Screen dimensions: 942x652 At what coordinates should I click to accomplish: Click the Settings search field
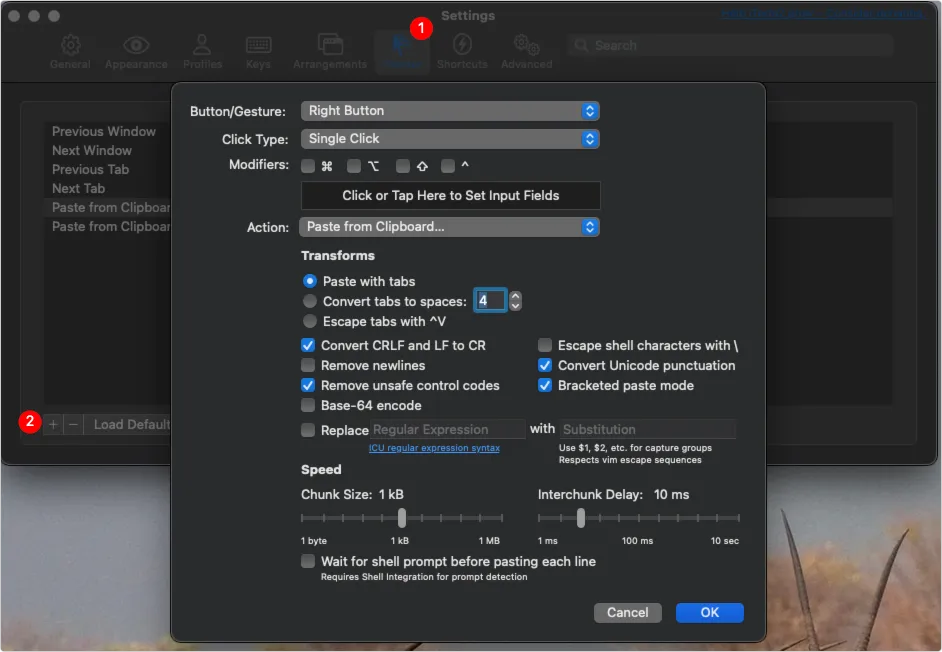(x=730, y=45)
